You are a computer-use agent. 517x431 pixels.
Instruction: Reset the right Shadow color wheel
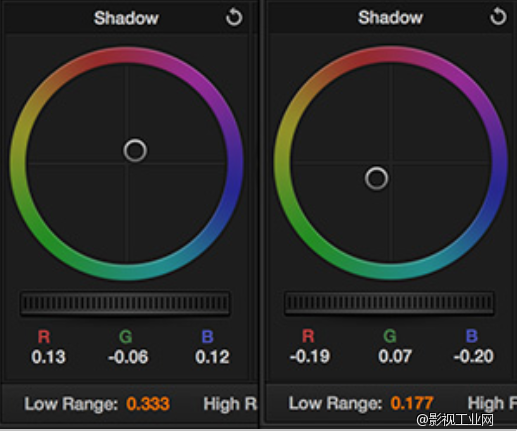click(498, 17)
